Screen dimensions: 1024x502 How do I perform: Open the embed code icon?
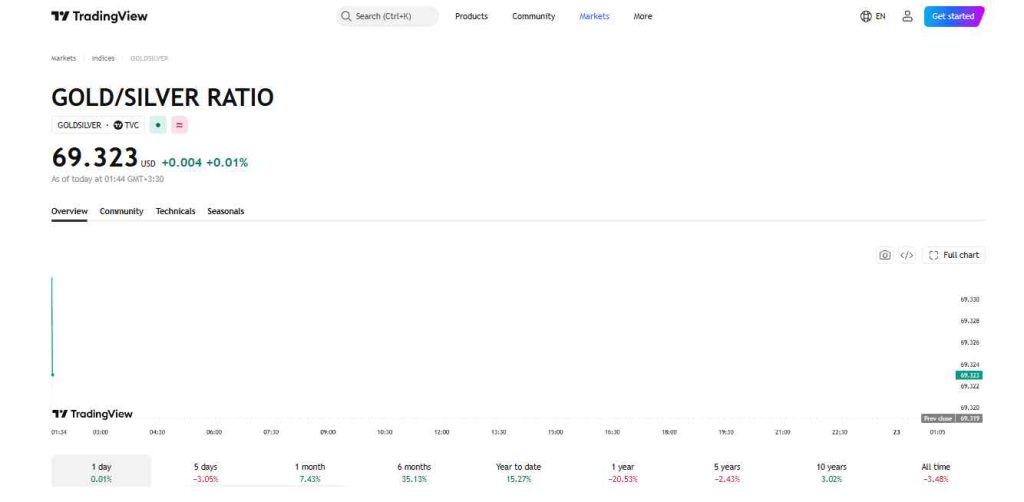point(906,255)
